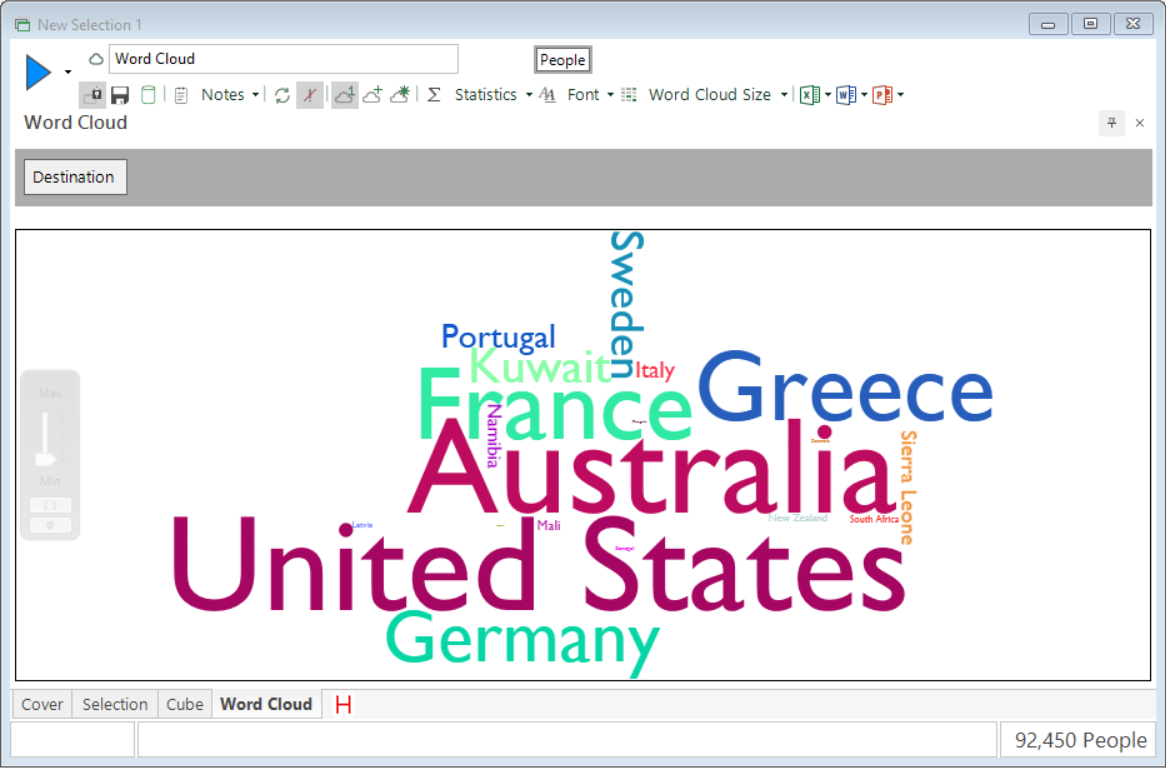1166x768 pixels.
Task: Click the Font letters icon
Action: (547, 95)
